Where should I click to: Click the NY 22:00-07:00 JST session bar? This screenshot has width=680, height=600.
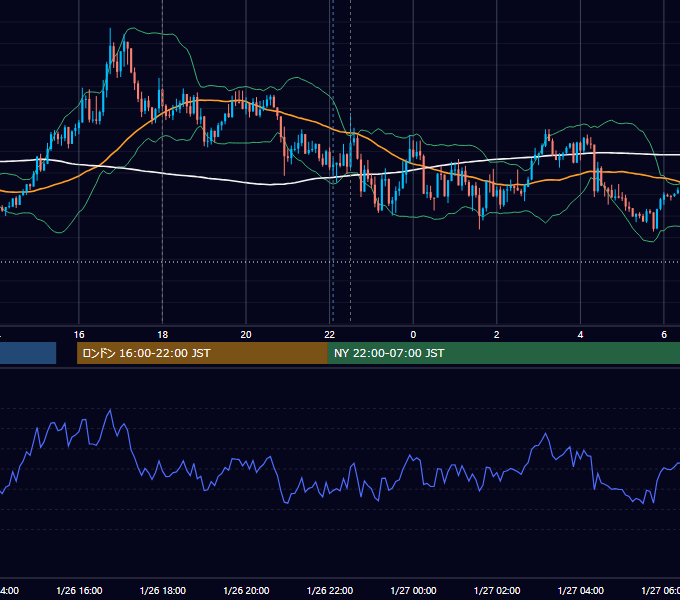coord(503,353)
